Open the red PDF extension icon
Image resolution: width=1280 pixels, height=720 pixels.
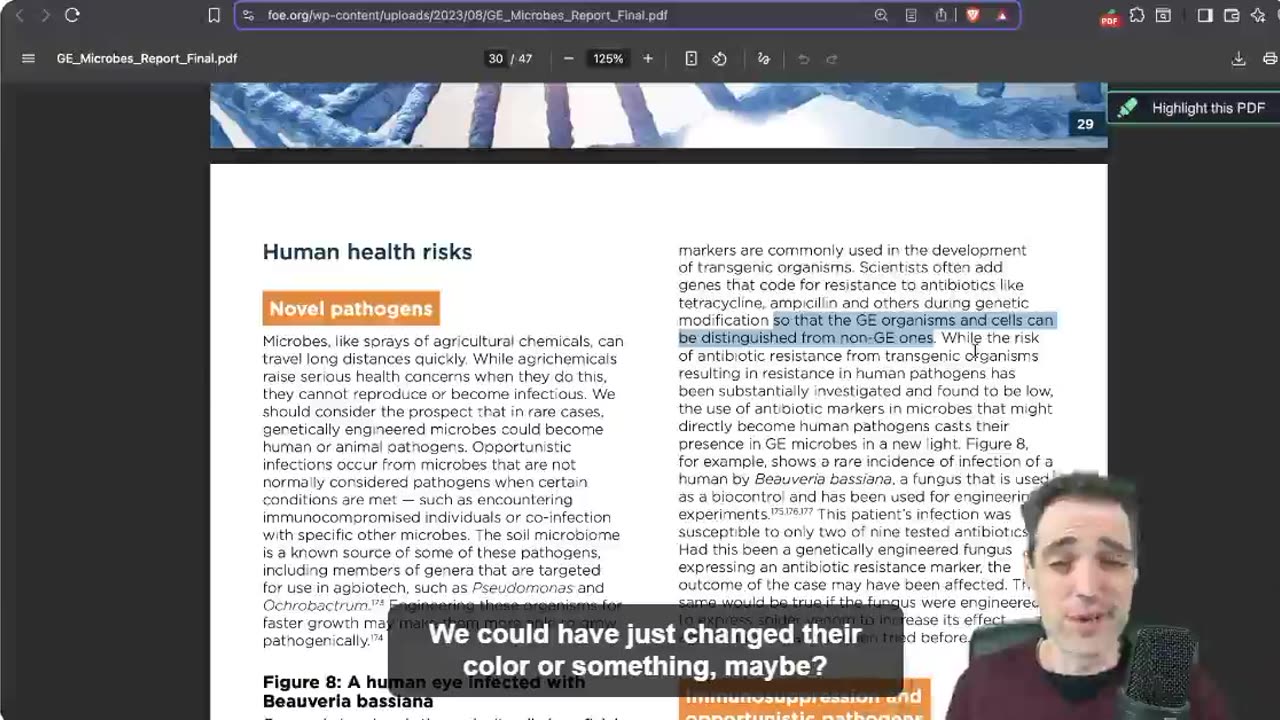[1109, 16]
